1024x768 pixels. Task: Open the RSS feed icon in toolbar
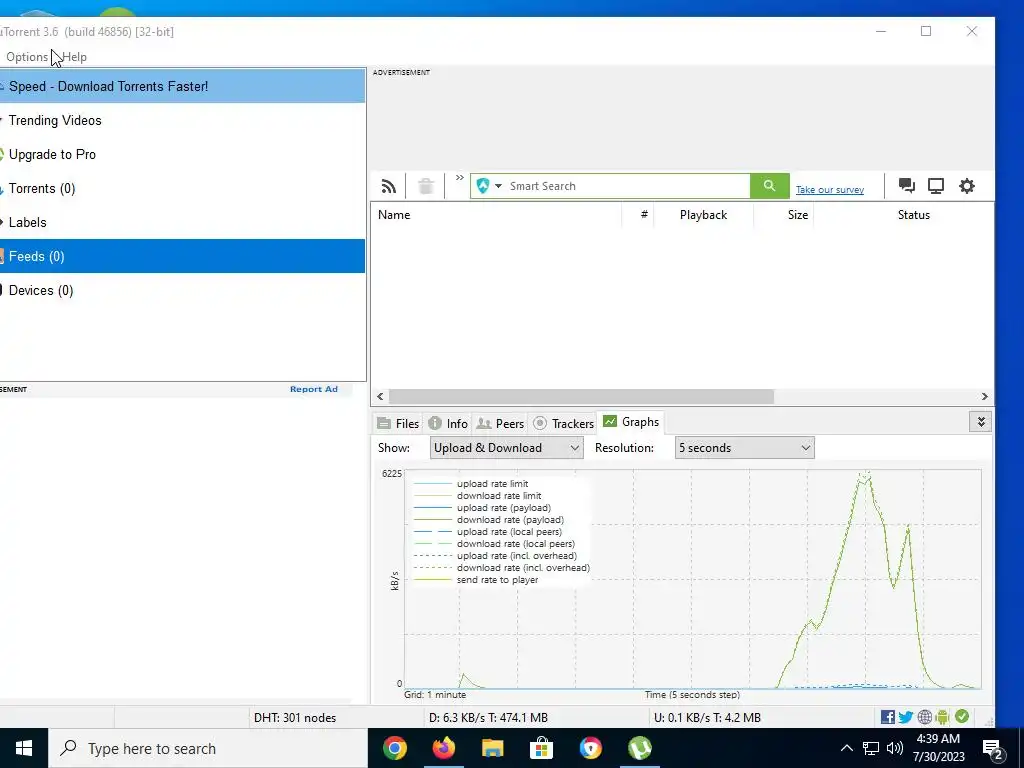click(x=389, y=186)
